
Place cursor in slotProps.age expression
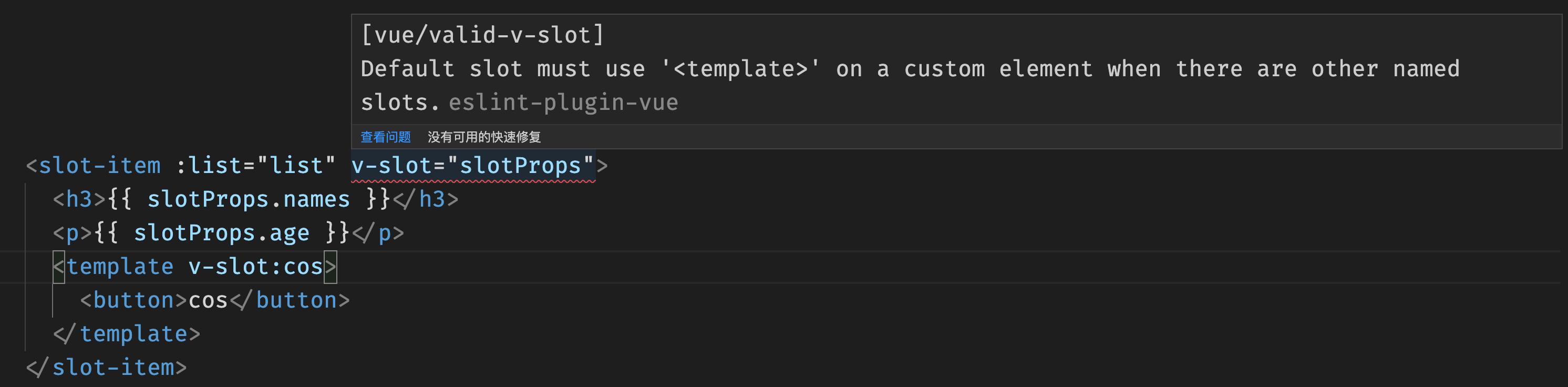pos(222,233)
